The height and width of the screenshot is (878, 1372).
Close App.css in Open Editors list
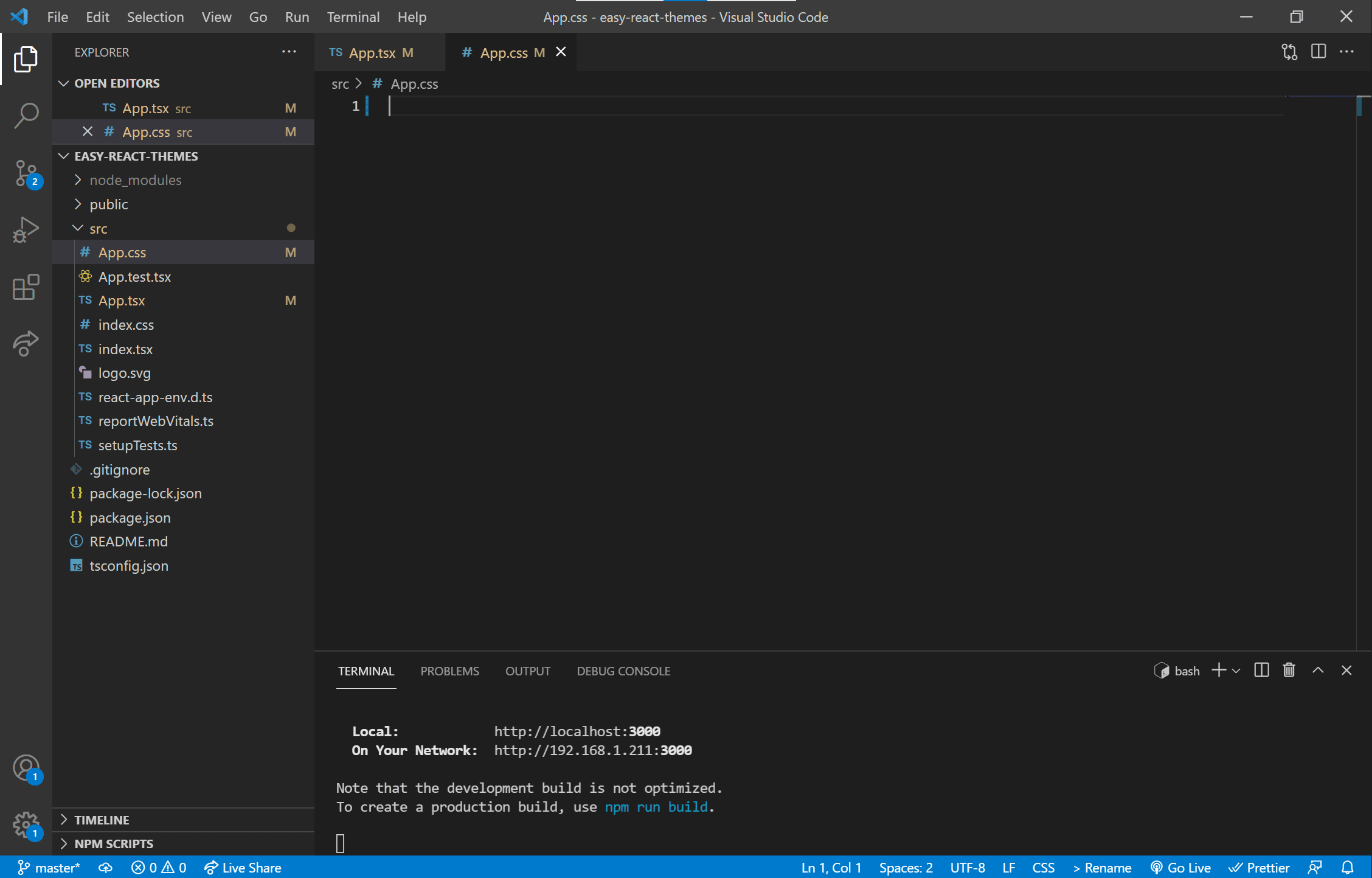pos(88,131)
